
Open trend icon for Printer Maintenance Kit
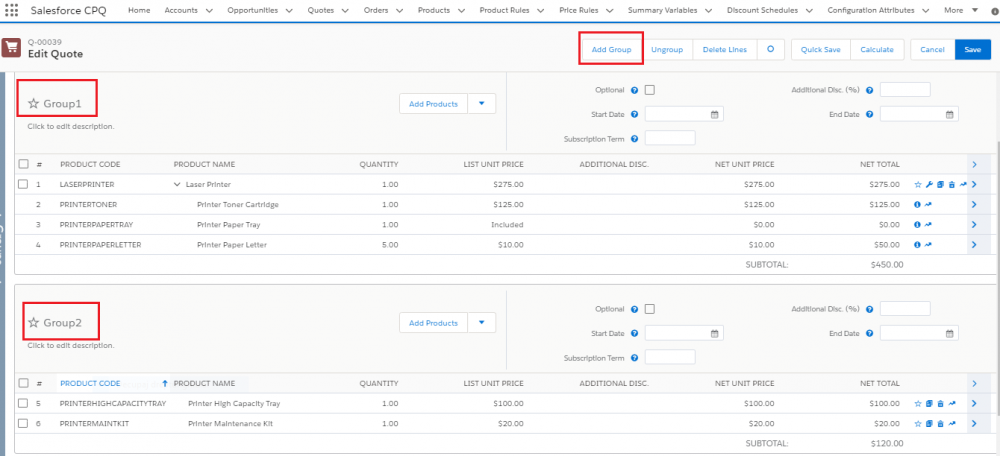[x=952, y=423]
